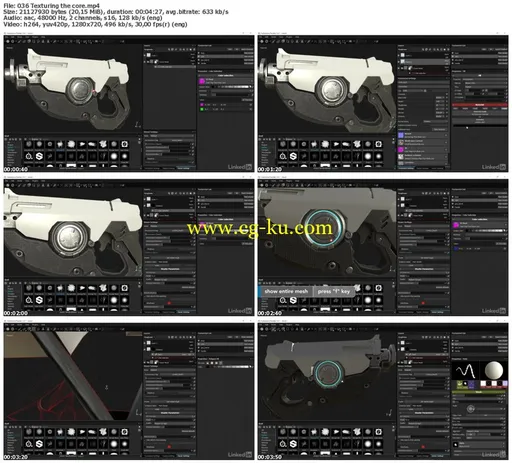Choose the green color row swatch, 00:00:40 frame
Screen dimensions: 512x463
pyautogui.click(x=202, y=109)
